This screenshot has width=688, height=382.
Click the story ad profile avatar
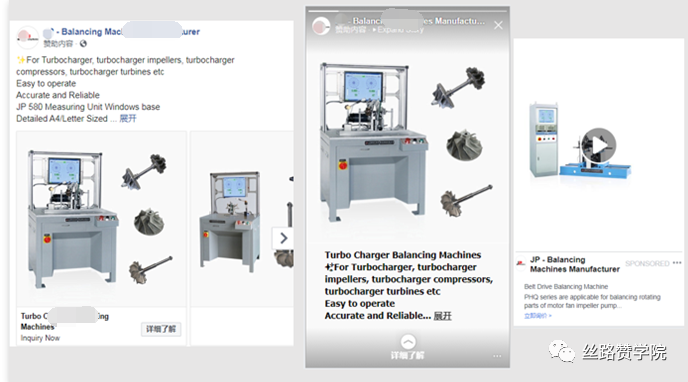coord(321,26)
